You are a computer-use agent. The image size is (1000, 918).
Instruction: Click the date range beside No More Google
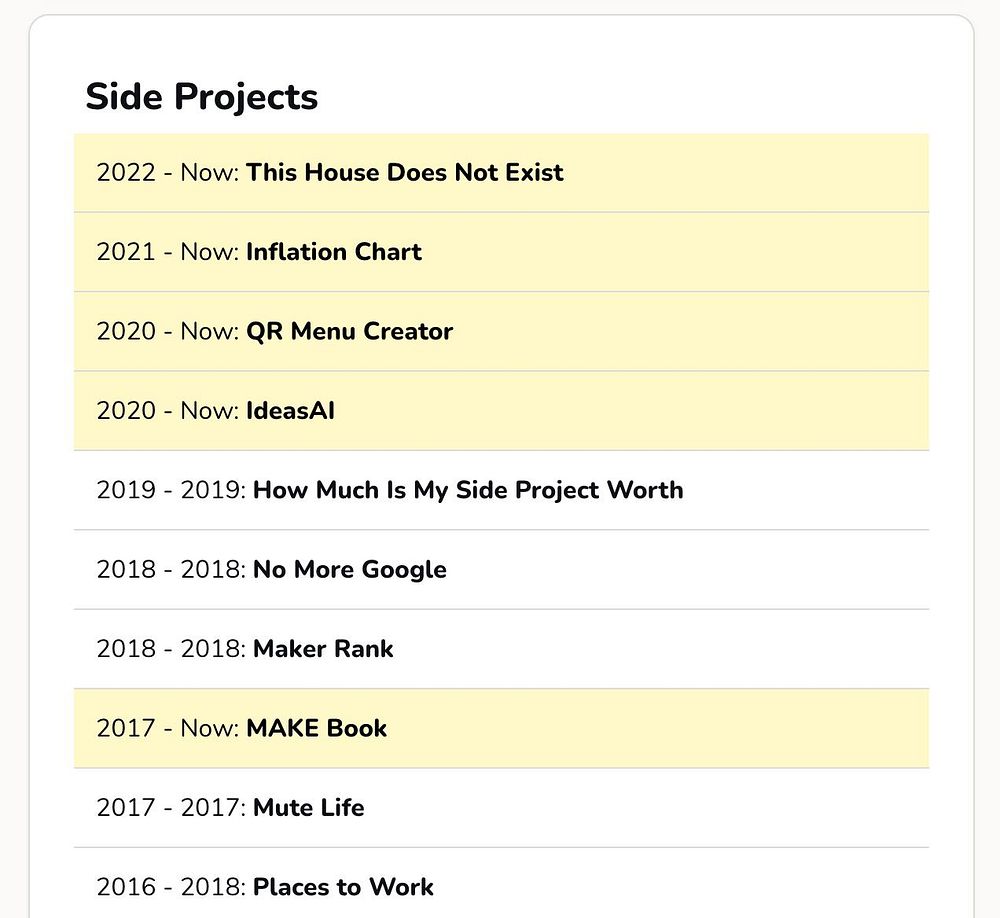(171, 570)
